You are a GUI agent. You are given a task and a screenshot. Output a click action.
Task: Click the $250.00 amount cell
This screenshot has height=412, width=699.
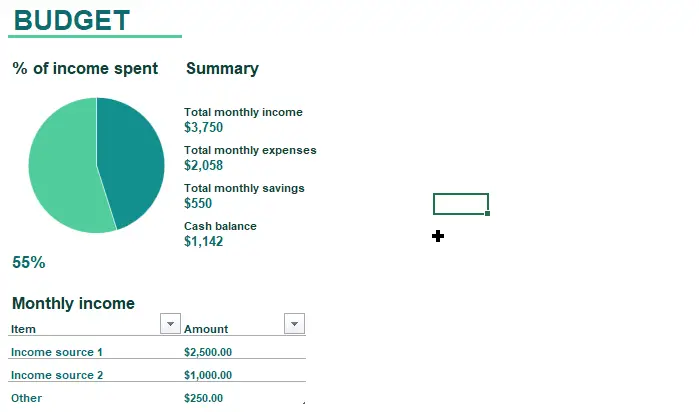tap(203, 398)
